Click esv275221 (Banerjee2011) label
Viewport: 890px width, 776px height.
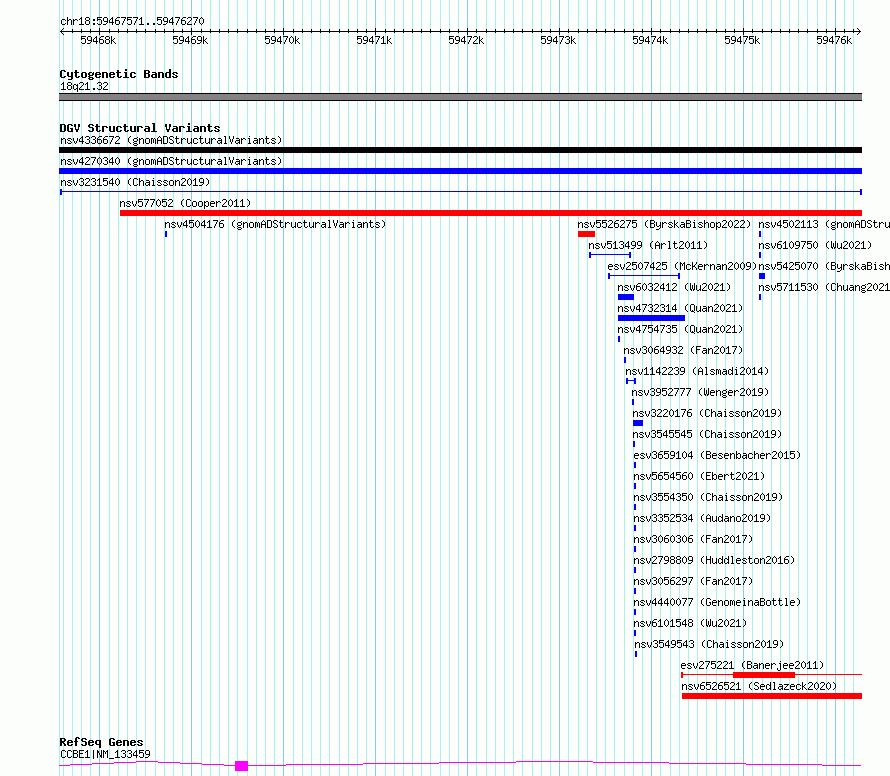(x=753, y=665)
